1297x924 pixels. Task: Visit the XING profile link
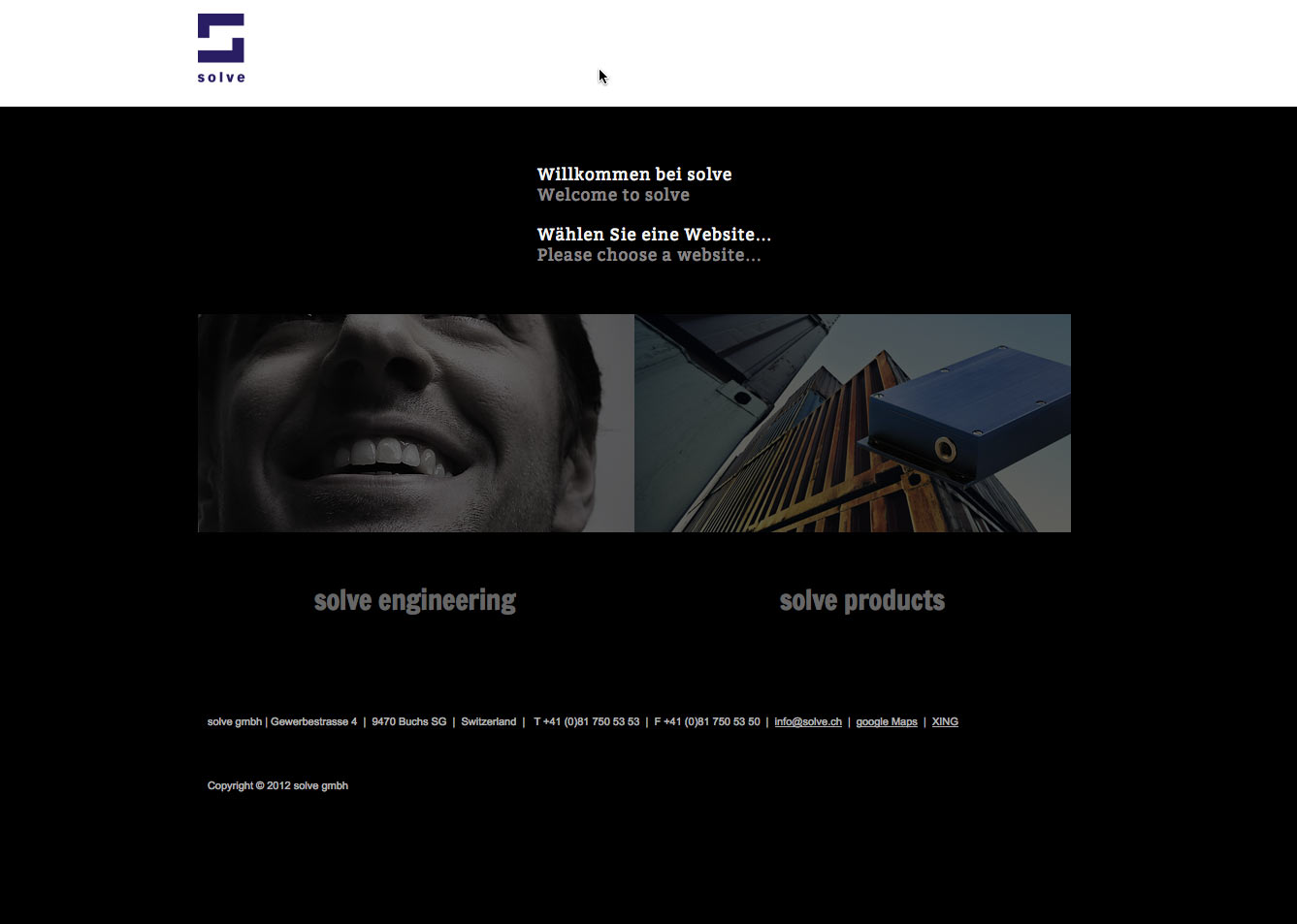click(945, 721)
